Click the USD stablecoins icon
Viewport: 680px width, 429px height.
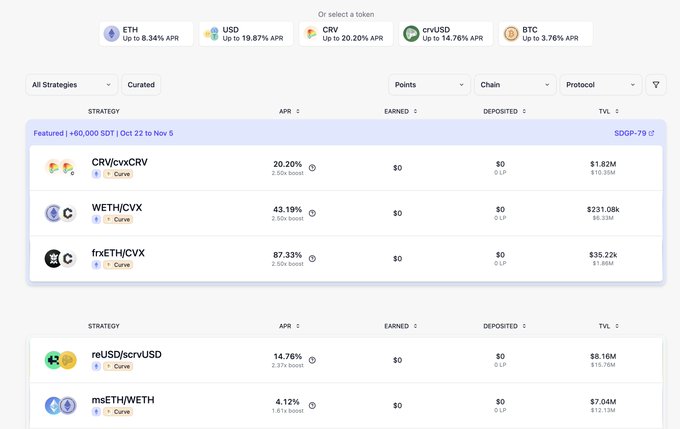point(212,33)
